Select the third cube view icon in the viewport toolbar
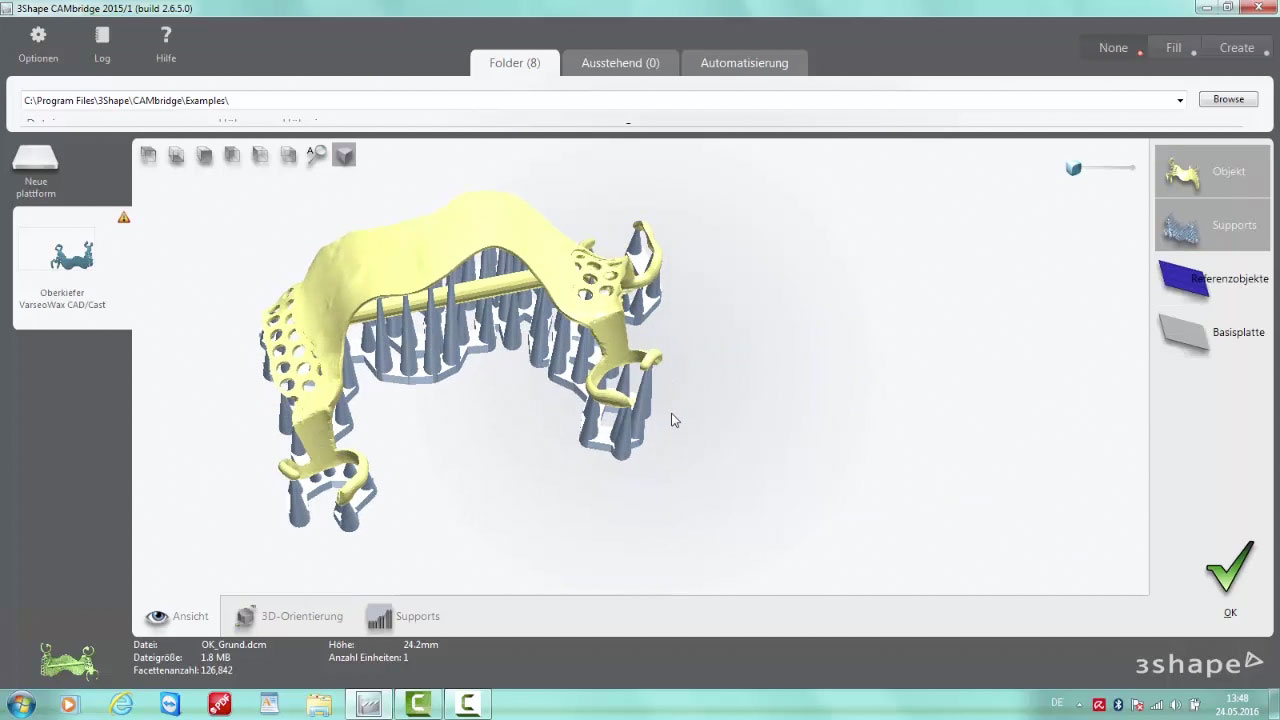The width and height of the screenshot is (1280, 720). pos(204,155)
